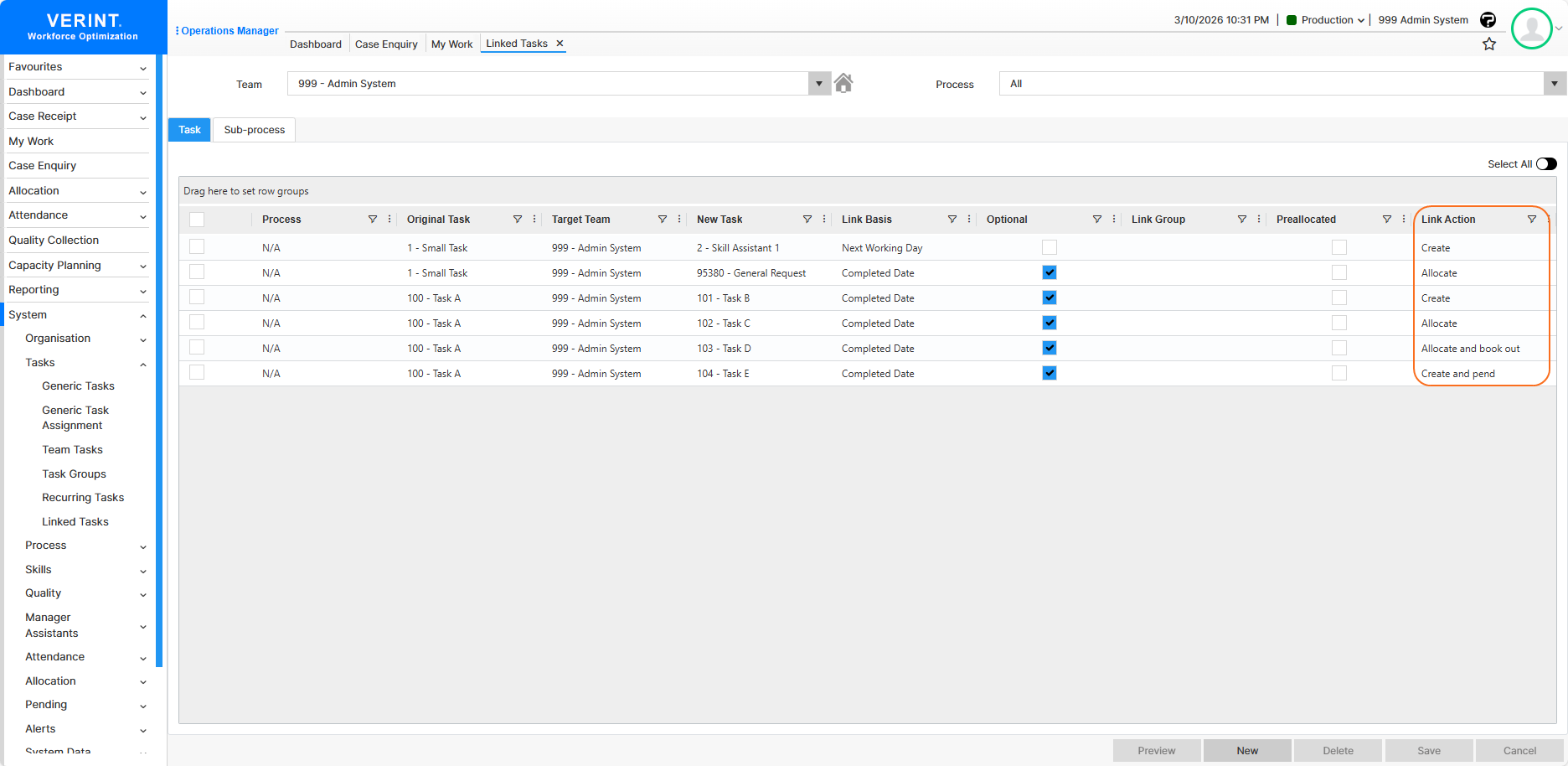Image resolution: width=1568 pixels, height=766 pixels.
Task: Open the Team dropdown list
Action: (x=818, y=84)
